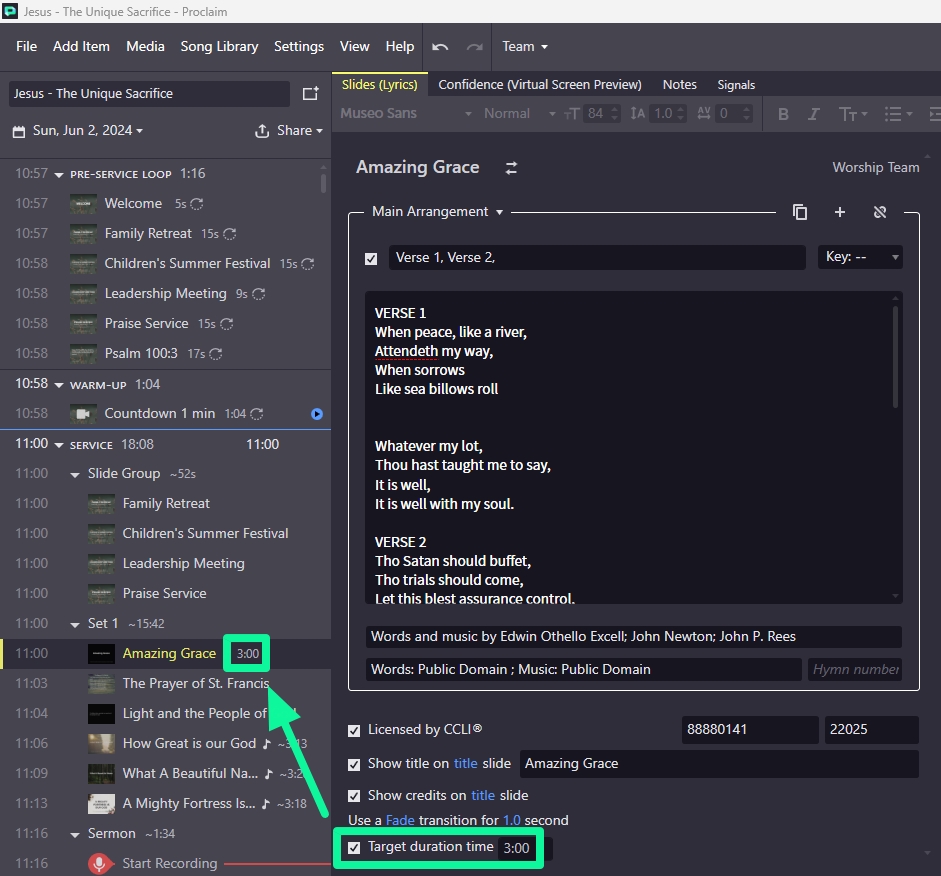
Task: Click the undo arrow icon
Action: 440,47
